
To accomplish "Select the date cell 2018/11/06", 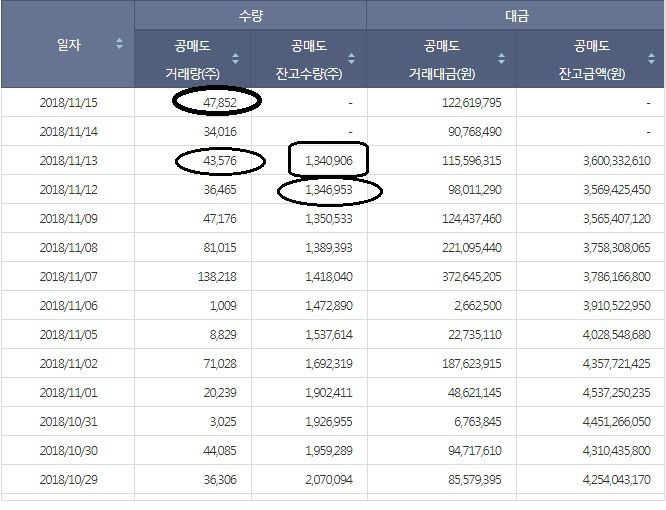I will tap(68, 306).
